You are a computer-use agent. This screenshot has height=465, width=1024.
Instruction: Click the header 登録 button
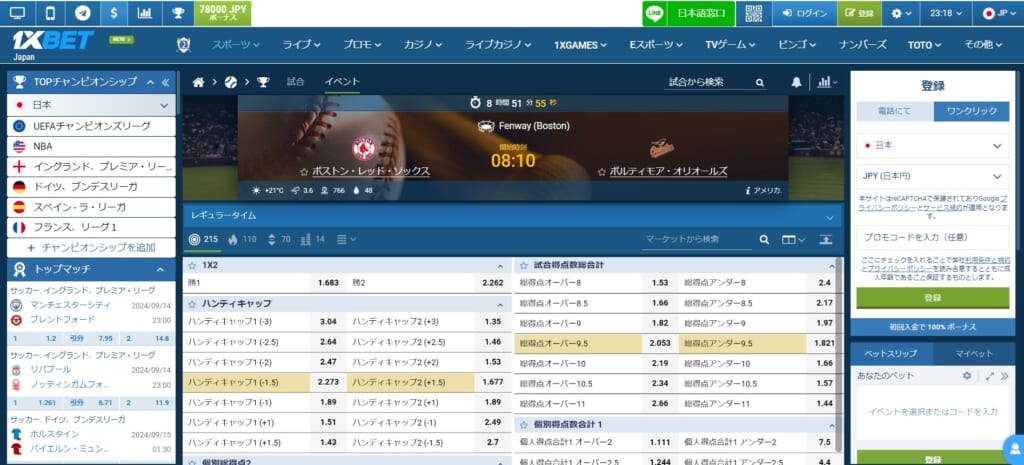tap(859, 13)
